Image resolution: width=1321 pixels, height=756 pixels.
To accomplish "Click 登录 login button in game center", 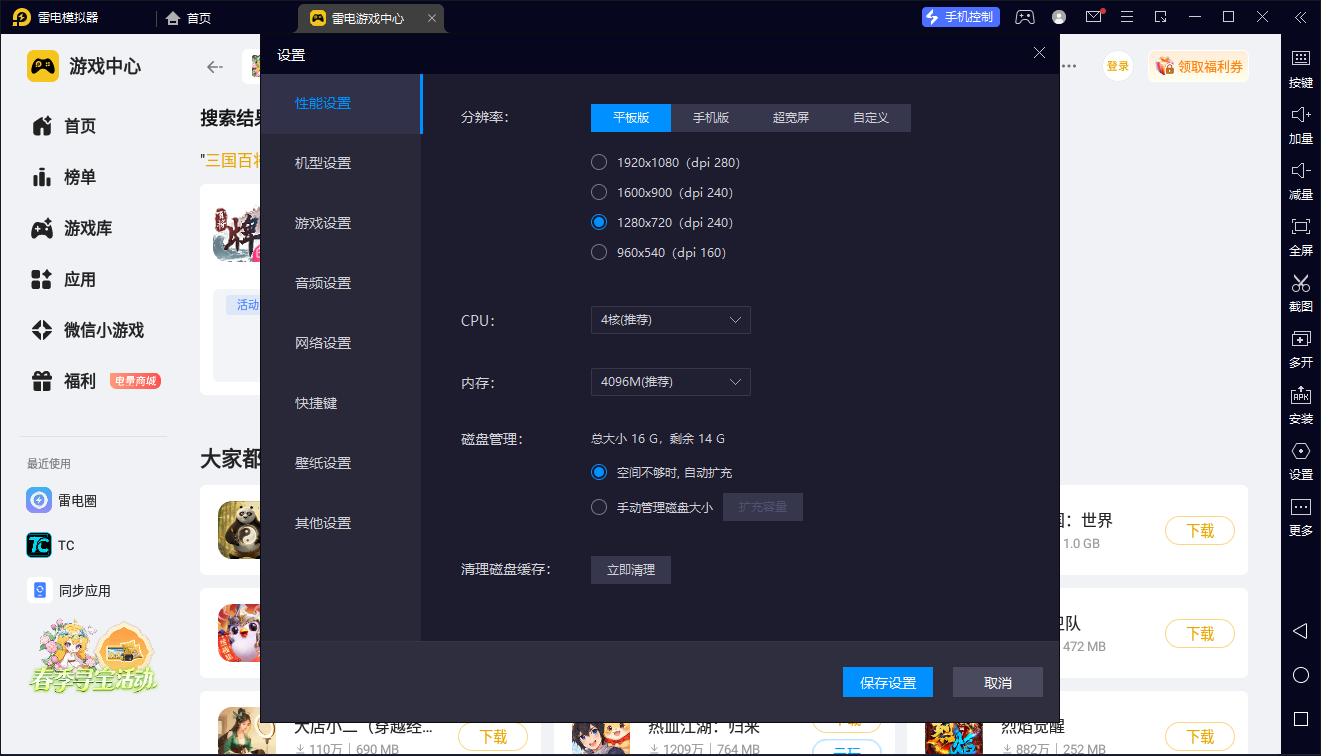I will pos(1118,66).
